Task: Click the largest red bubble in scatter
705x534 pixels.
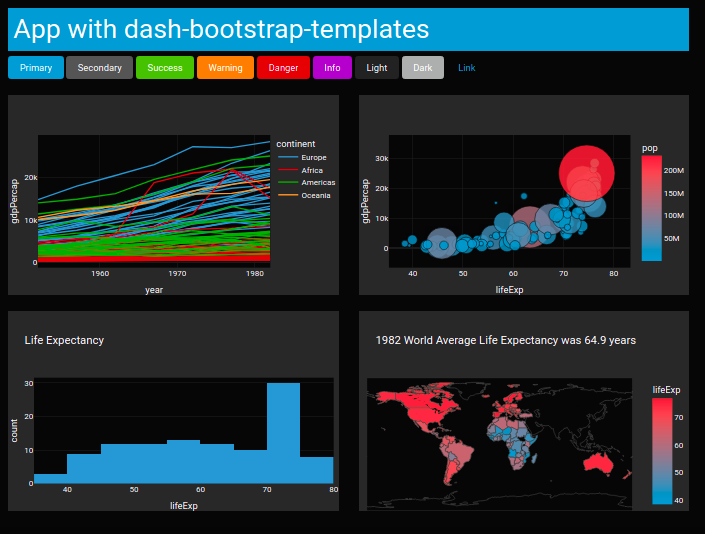Action: pyautogui.click(x=586, y=173)
